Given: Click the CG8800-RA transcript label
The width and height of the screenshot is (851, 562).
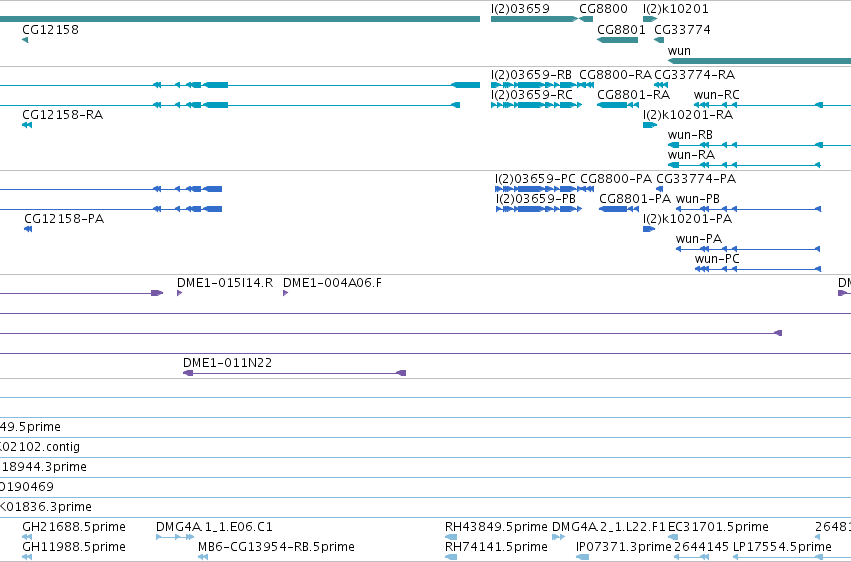Looking at the screenshot, I should click(615, 74).
